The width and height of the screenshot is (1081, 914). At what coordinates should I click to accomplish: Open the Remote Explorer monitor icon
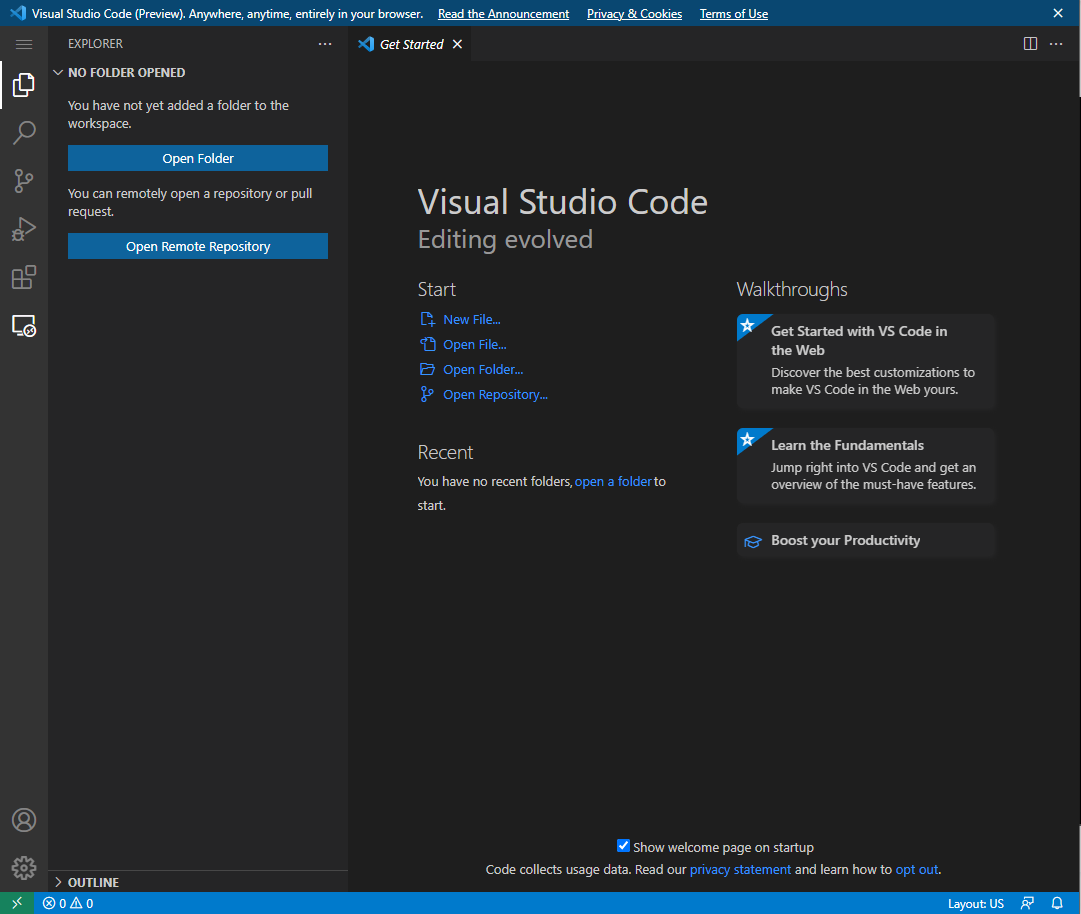click(24, 325)
